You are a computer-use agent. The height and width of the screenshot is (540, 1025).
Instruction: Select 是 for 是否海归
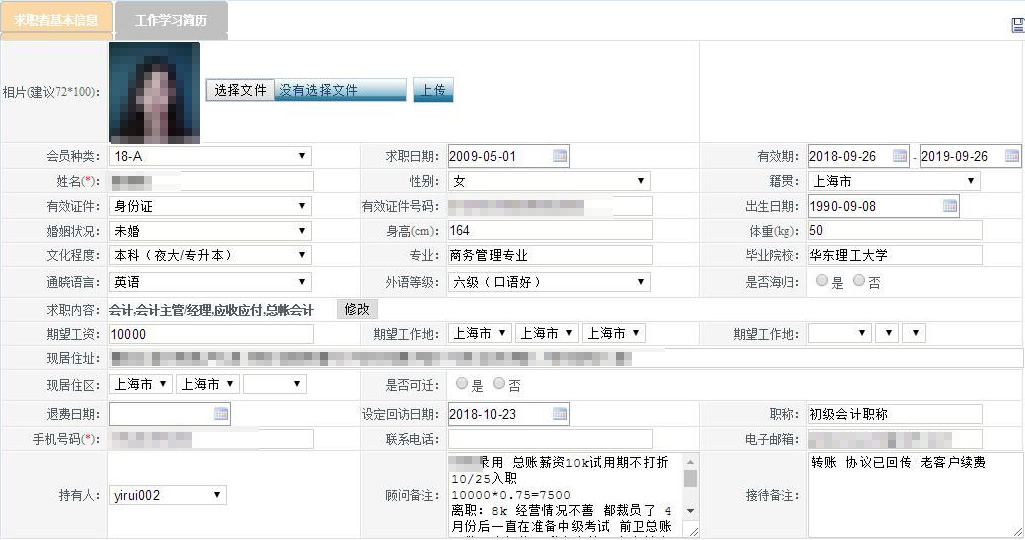tap(822, 280)
